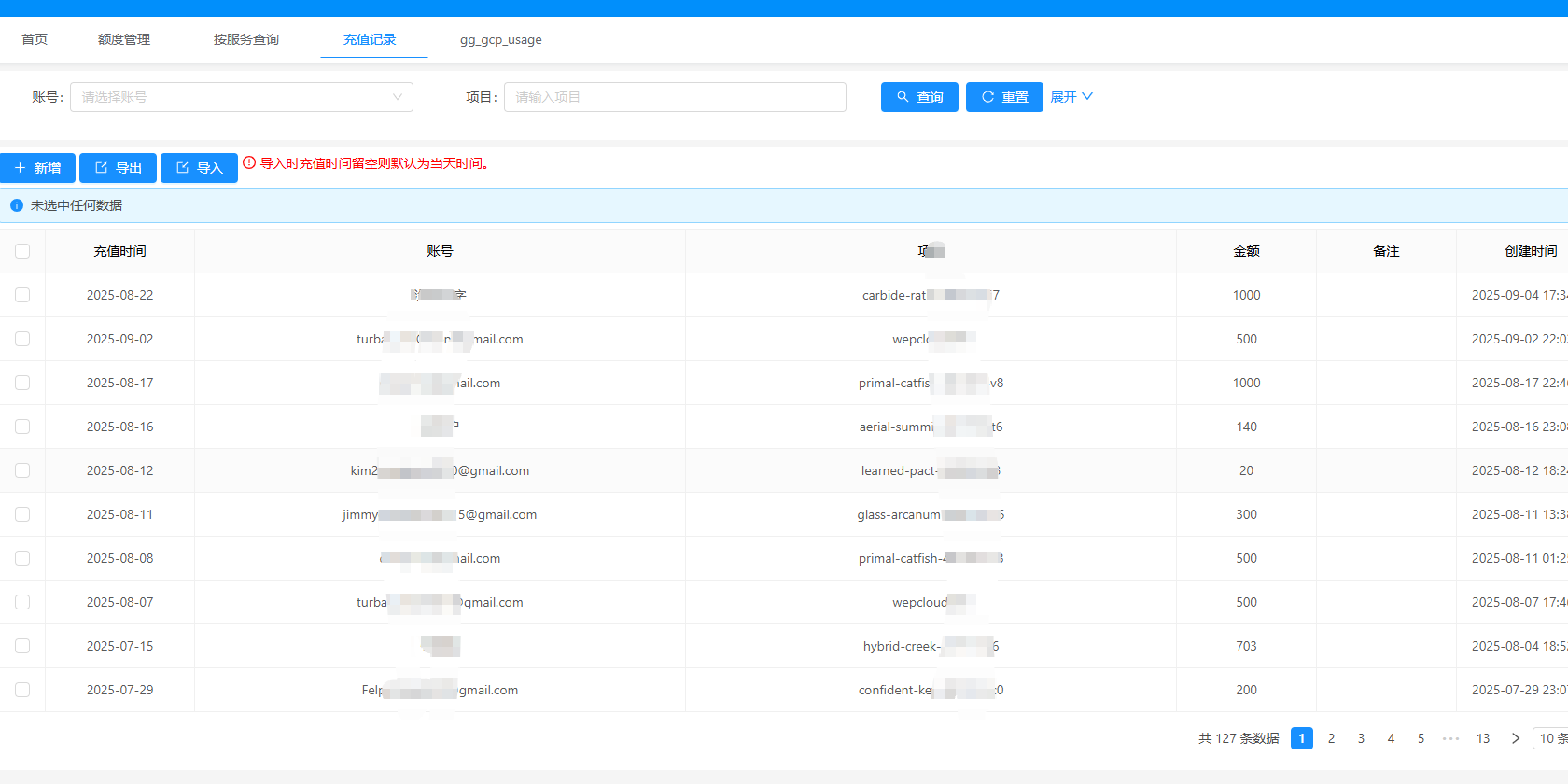The image size is (1568, 784).
Task: Open the gg_gcp_usage tab
Action: 500,39
